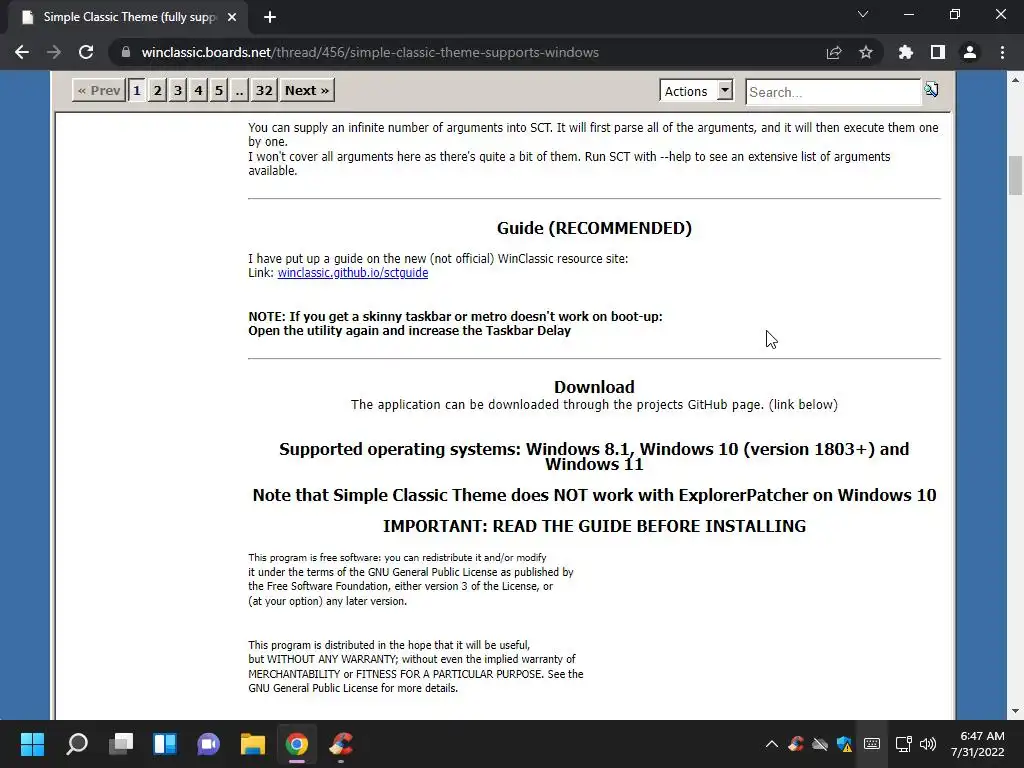Open the Chat (Teams) taskbar icon
The image size is (1024, 768).
point(209,744)
